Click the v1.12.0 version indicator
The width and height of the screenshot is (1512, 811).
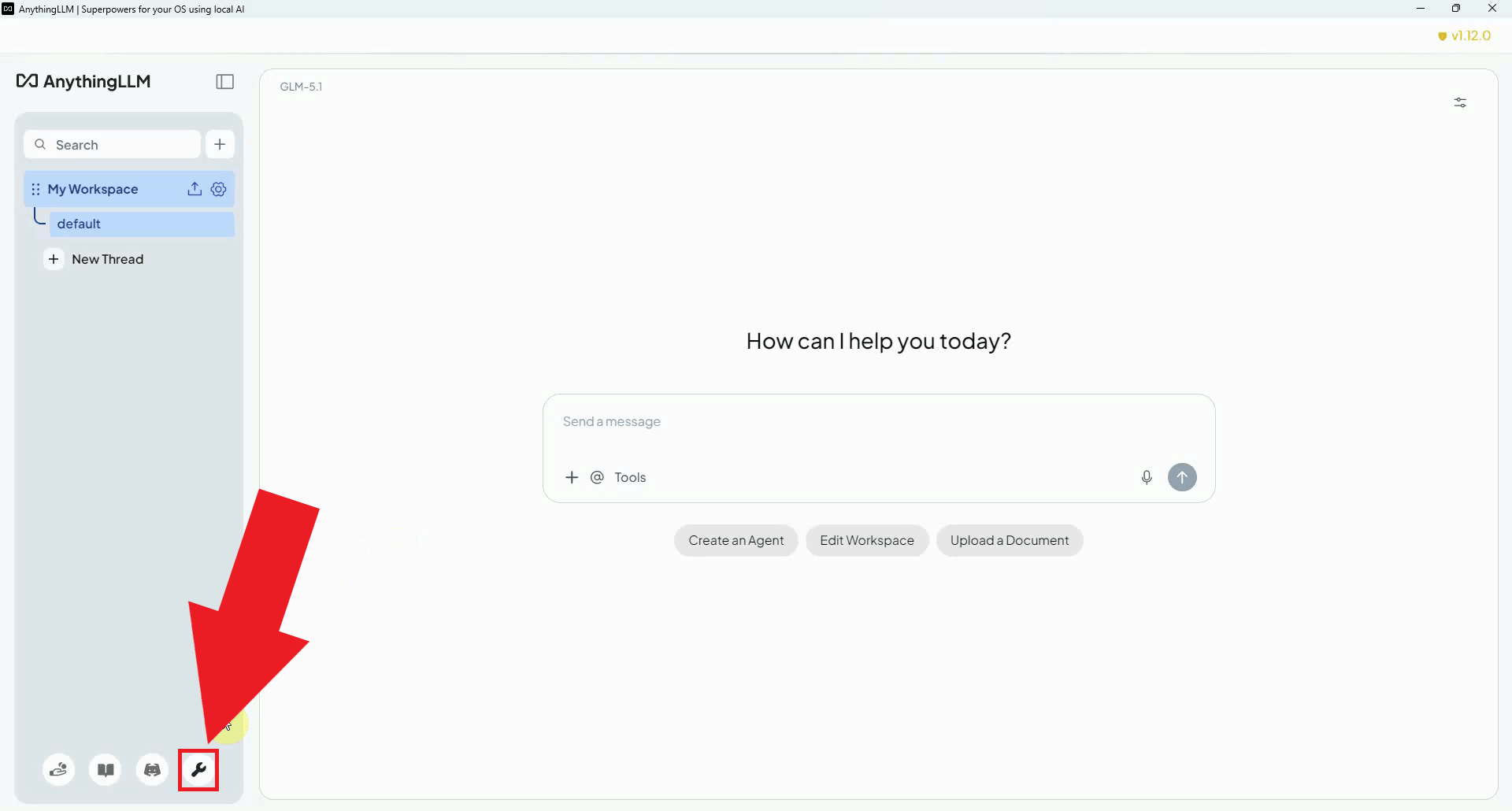pos(1465,35)
